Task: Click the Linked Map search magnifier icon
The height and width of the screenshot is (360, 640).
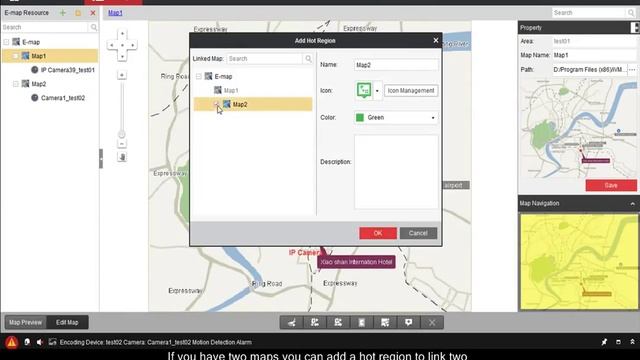Action: coord(309,59)
